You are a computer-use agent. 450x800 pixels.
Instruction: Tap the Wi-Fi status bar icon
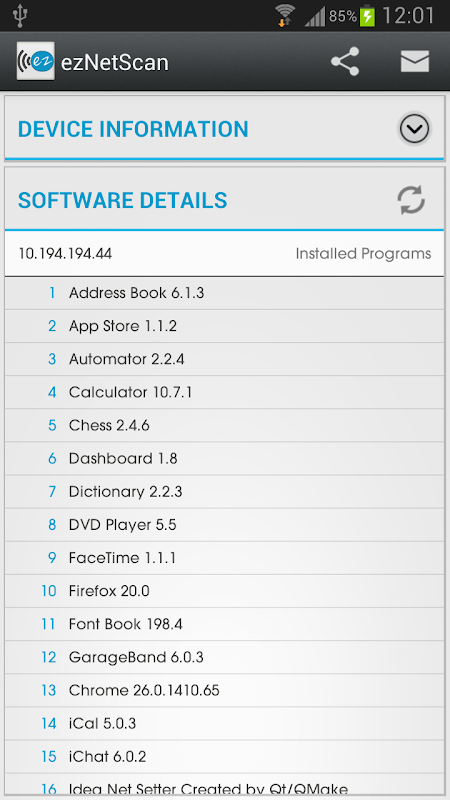285,15
